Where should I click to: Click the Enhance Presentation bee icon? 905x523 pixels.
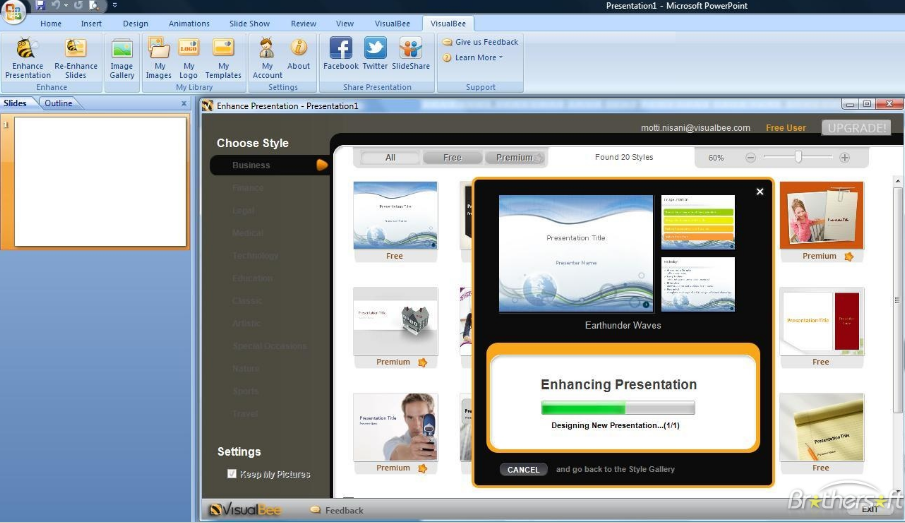pyautogui.click(x=27, y=48)
